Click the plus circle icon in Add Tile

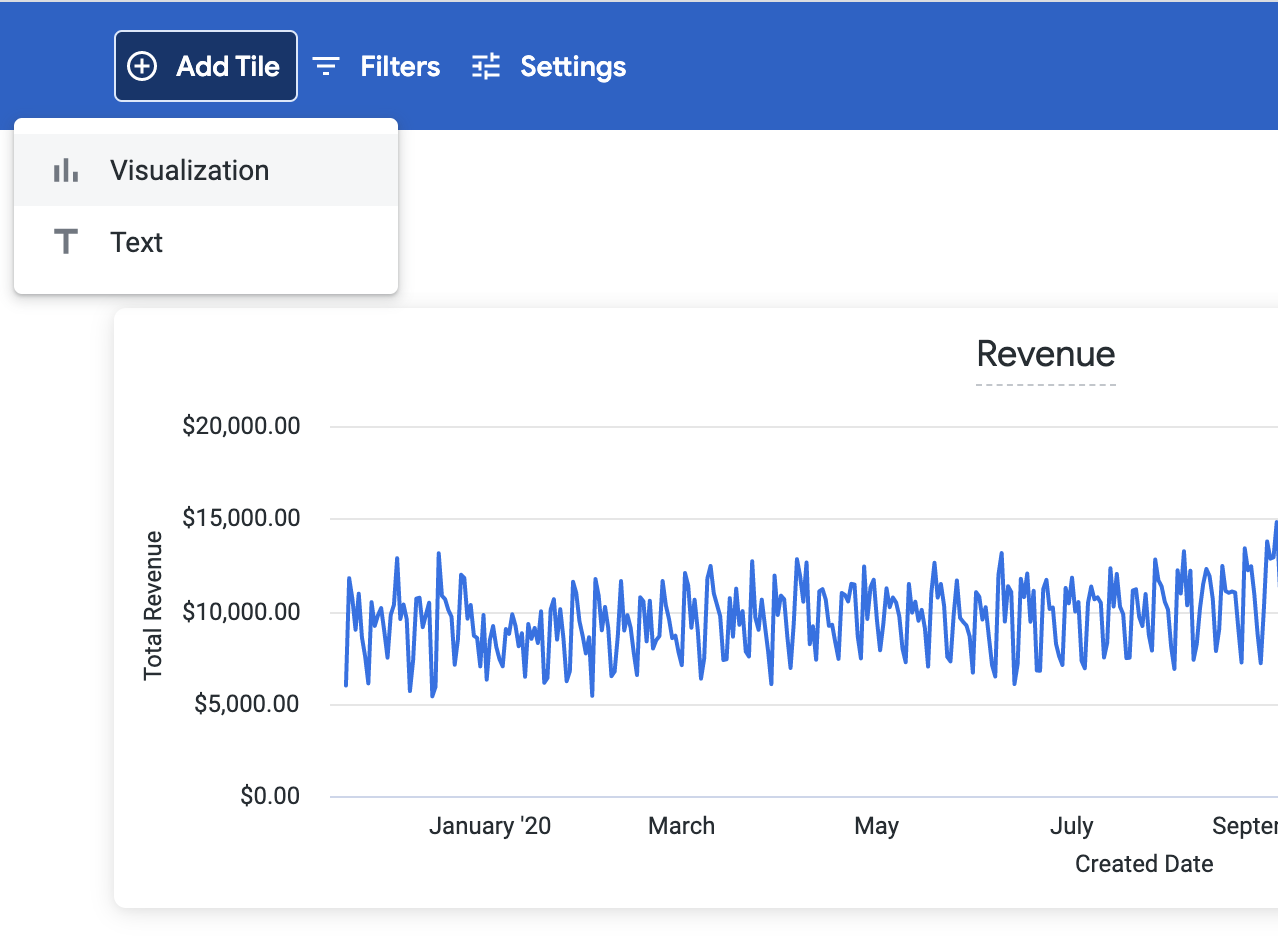143,67
